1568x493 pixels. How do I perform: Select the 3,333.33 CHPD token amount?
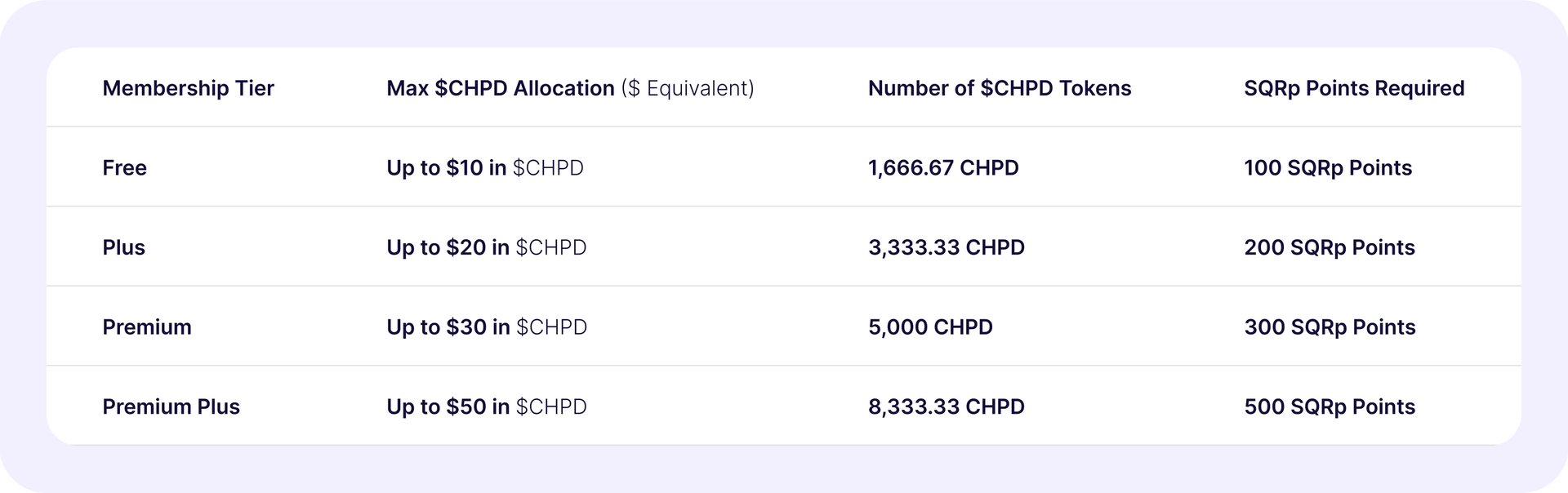click(x=947, y=247)
